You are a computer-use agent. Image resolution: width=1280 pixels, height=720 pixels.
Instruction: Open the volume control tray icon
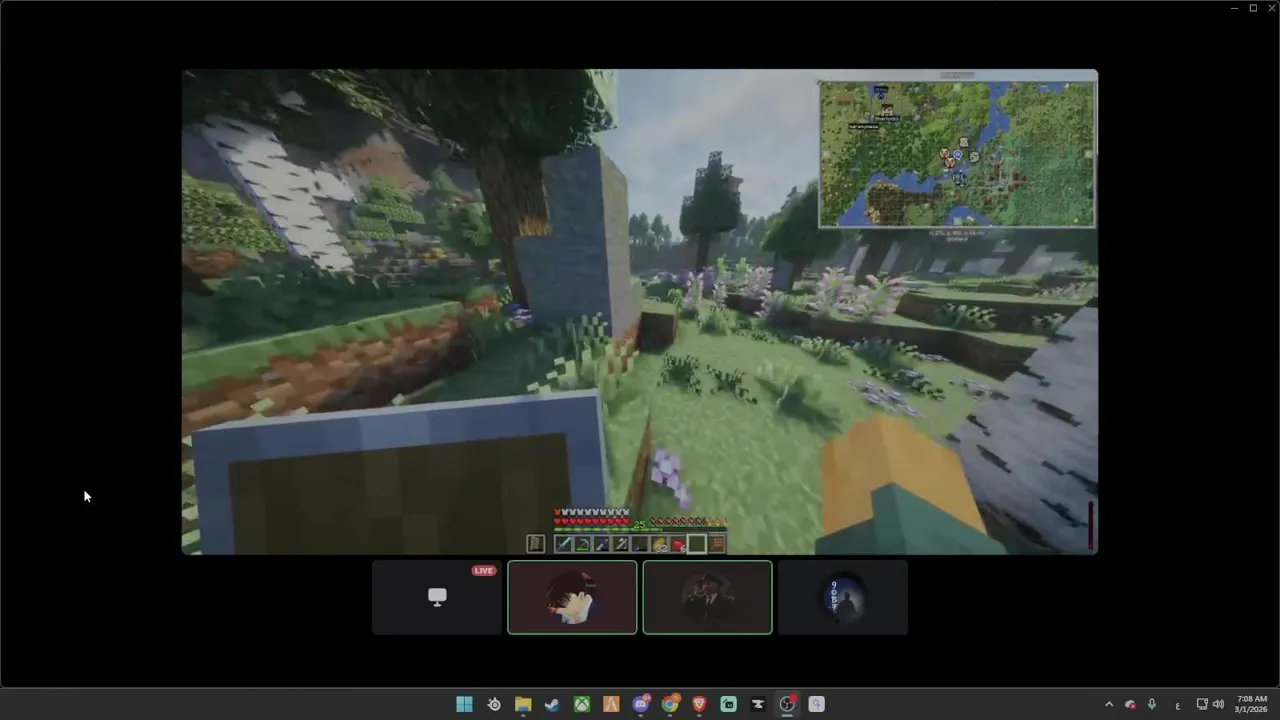1218,704
